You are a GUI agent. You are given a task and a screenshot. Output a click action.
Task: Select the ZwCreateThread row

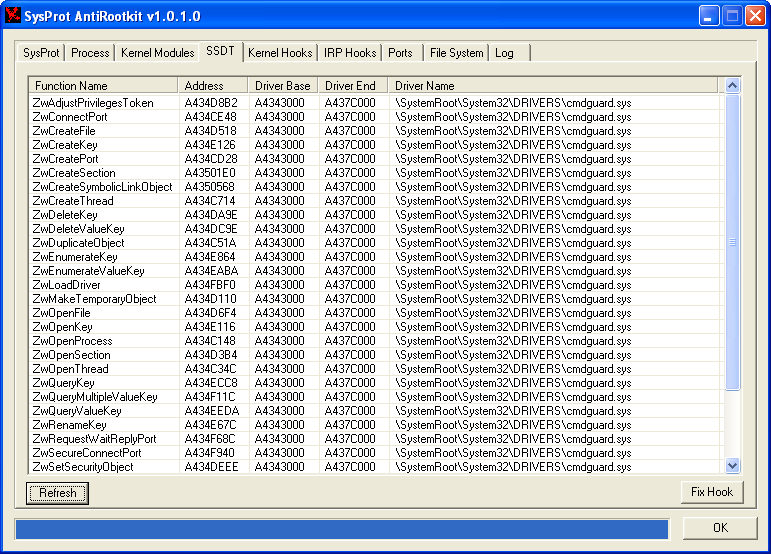374,201
